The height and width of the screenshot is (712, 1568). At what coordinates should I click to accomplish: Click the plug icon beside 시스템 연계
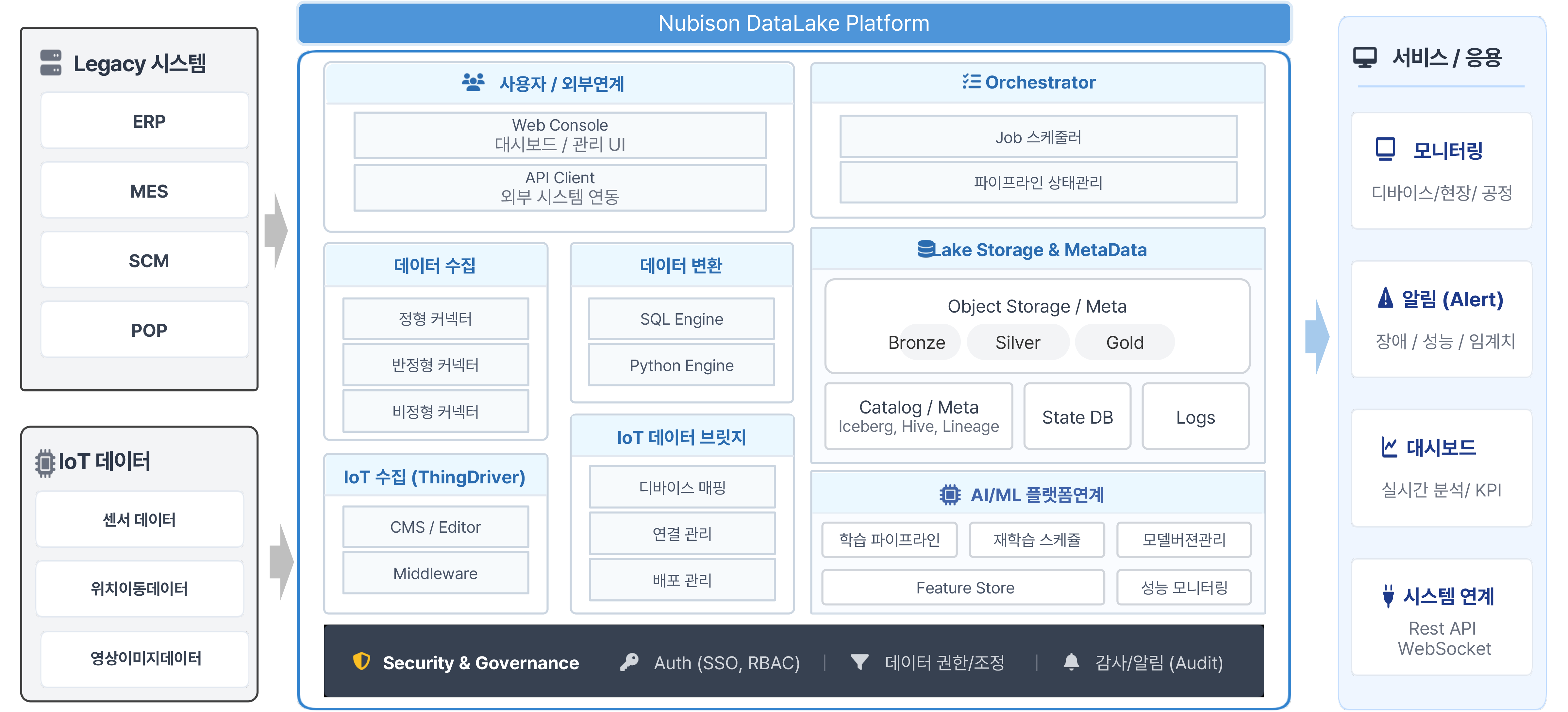pos(1388,596)
